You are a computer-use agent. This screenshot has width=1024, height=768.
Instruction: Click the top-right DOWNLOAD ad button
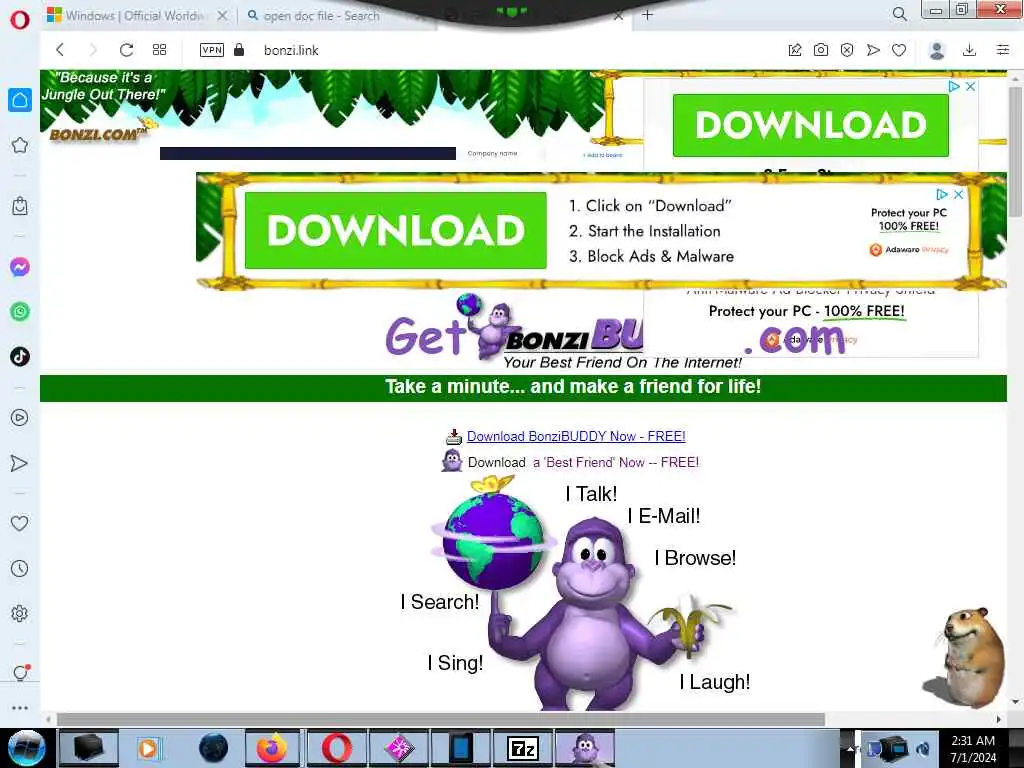[810, 125]
